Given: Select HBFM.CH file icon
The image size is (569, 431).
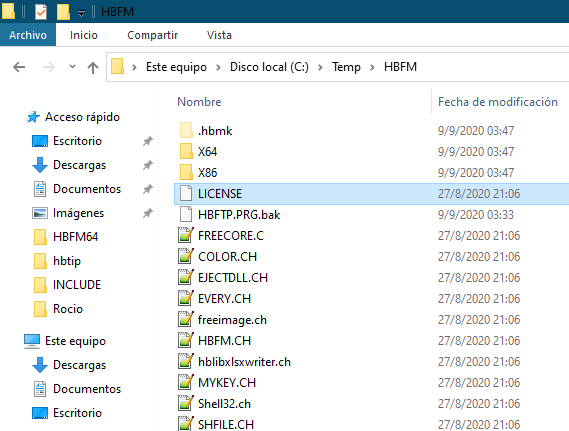Looking at the screenshot, I should [x=186, y=341].
